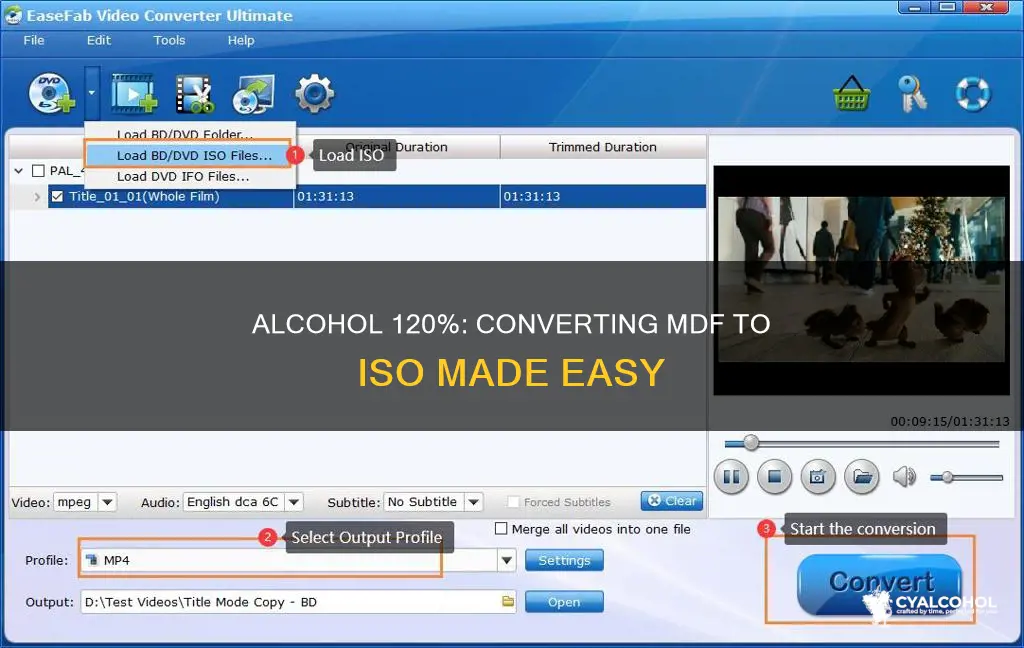Screen dimensions: 1024x648
Task: Click the green shopping basket icon
Action: tap(852, 93)
